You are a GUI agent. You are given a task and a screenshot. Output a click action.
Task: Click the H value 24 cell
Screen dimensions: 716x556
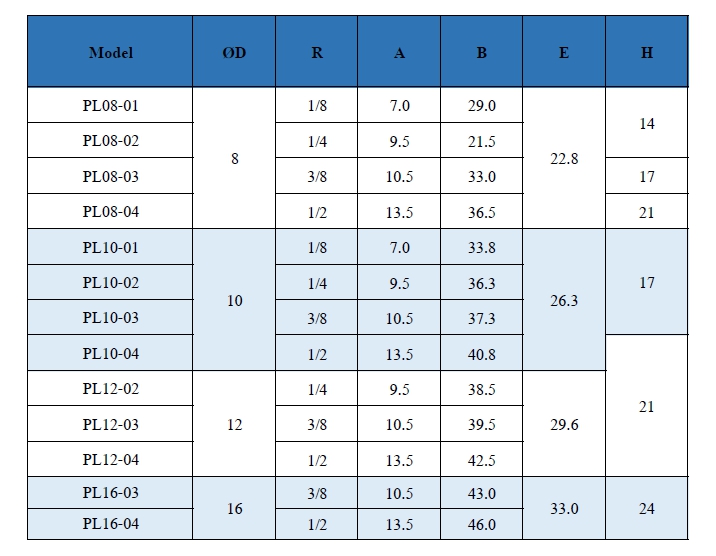point(647,509)
